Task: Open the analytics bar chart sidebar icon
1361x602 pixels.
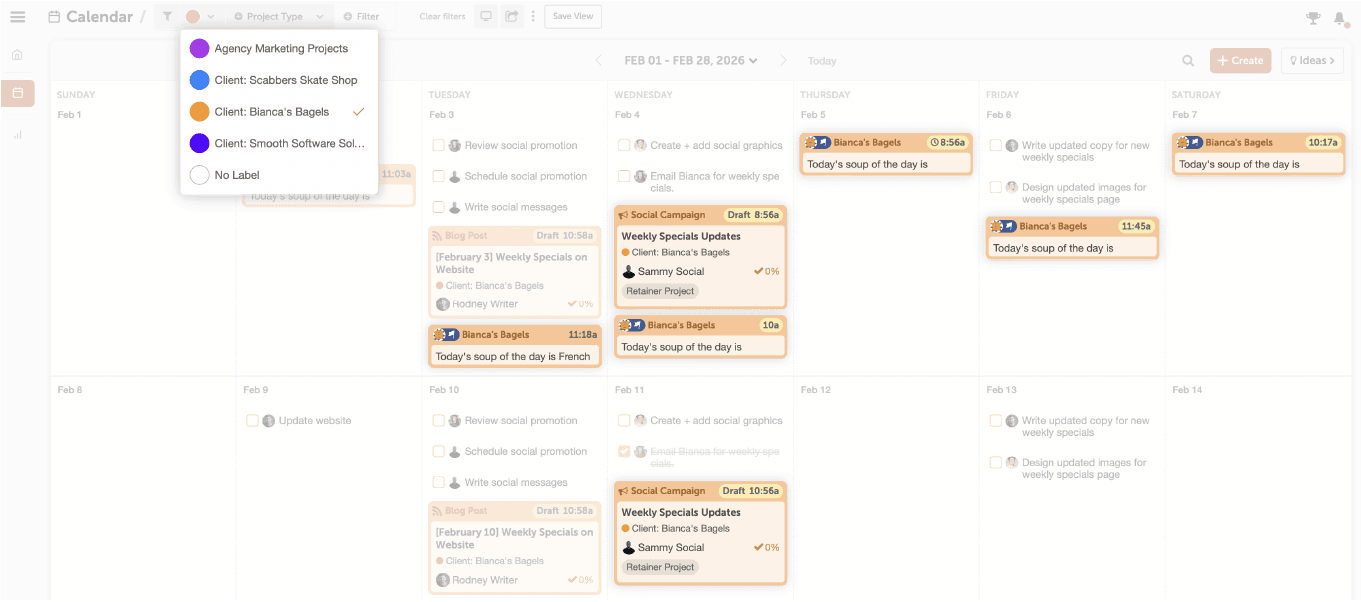Action: 17,134
